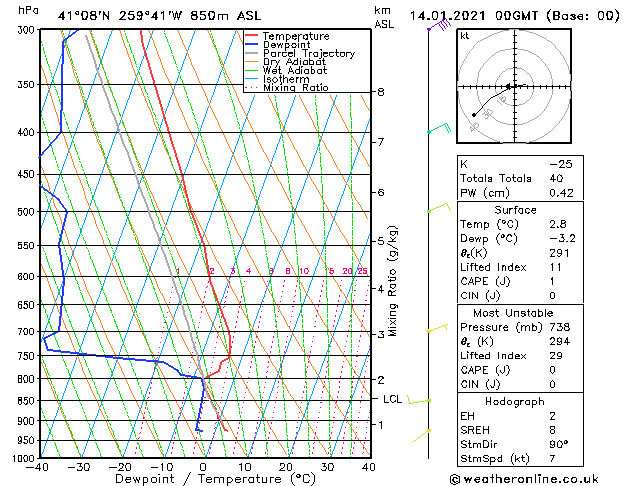
Task: Click the 500 pressure level label
Action: point(28,212)
